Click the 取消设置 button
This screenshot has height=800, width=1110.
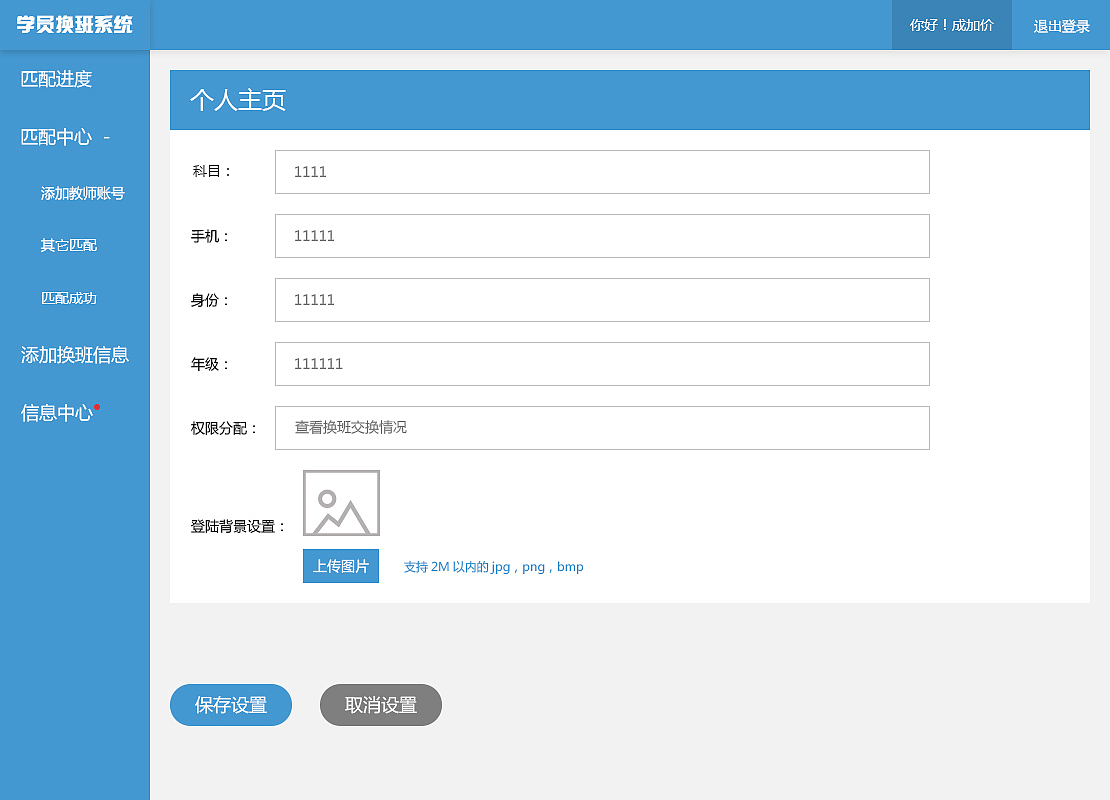381,705
